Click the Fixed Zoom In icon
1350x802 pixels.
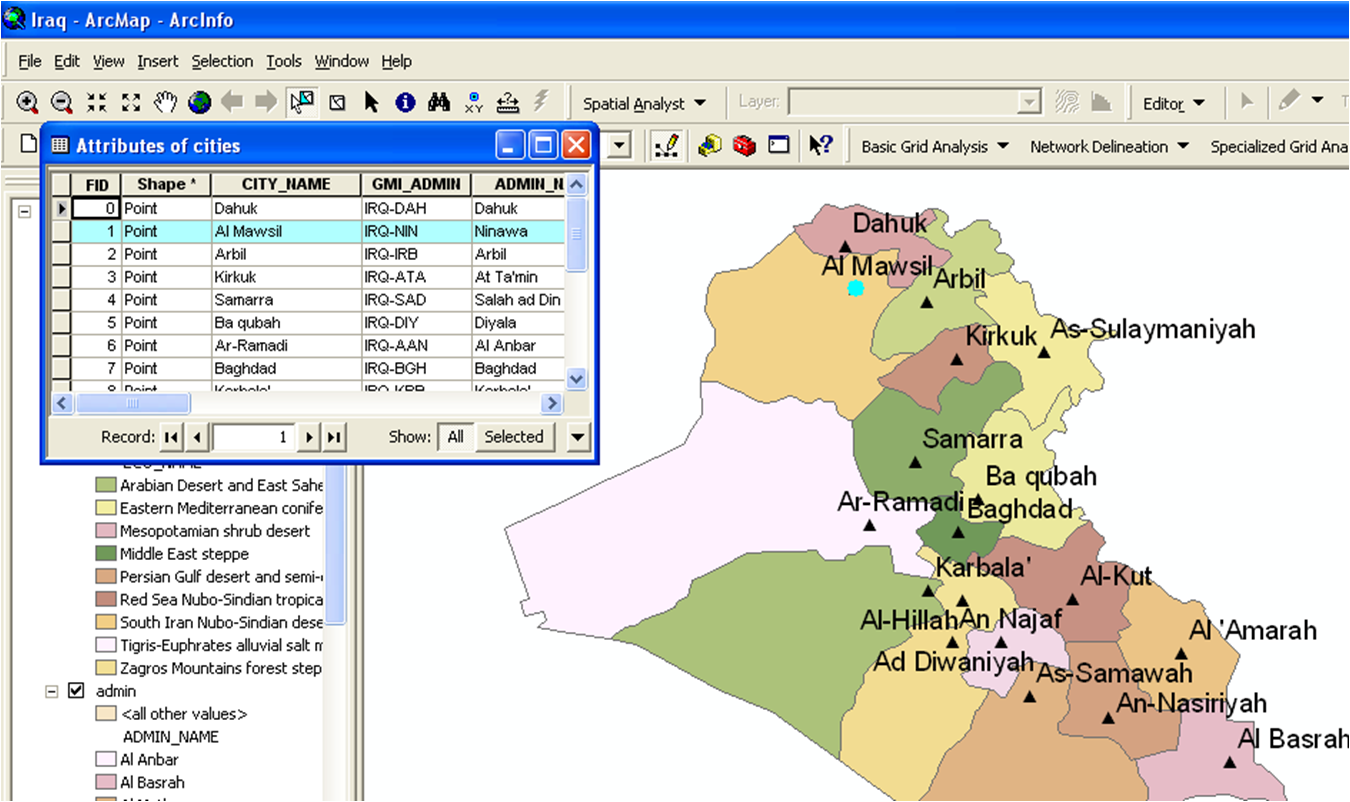tap(96, 102)
